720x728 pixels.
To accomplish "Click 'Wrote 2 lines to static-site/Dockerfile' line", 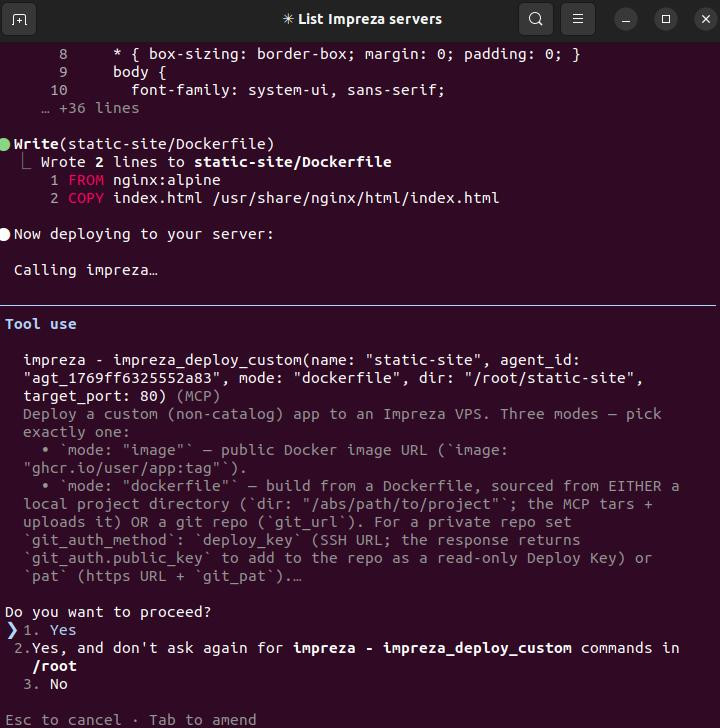I will point(216,162).
